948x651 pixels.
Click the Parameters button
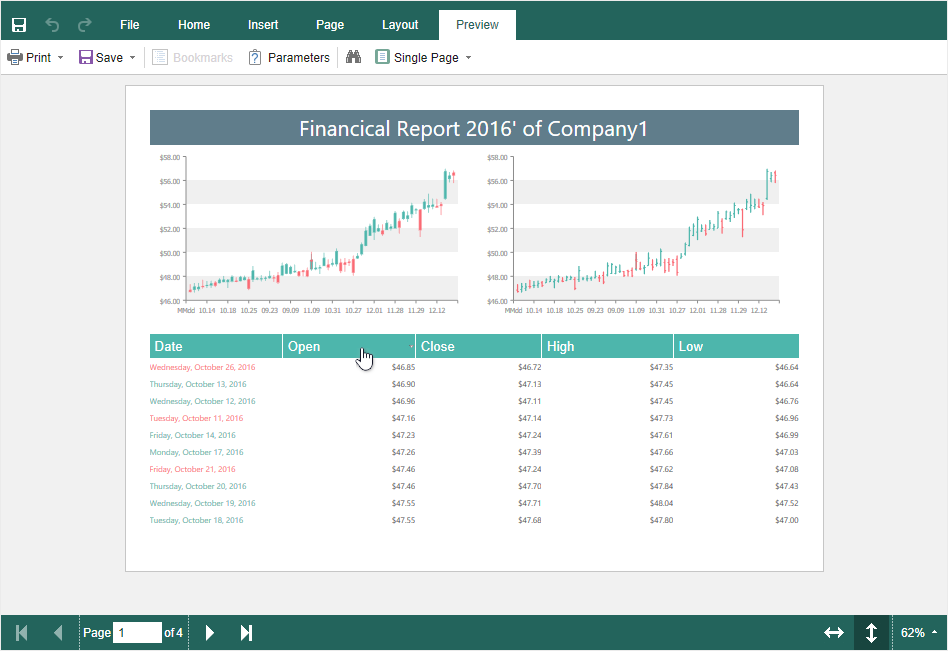tap(289, 58)
